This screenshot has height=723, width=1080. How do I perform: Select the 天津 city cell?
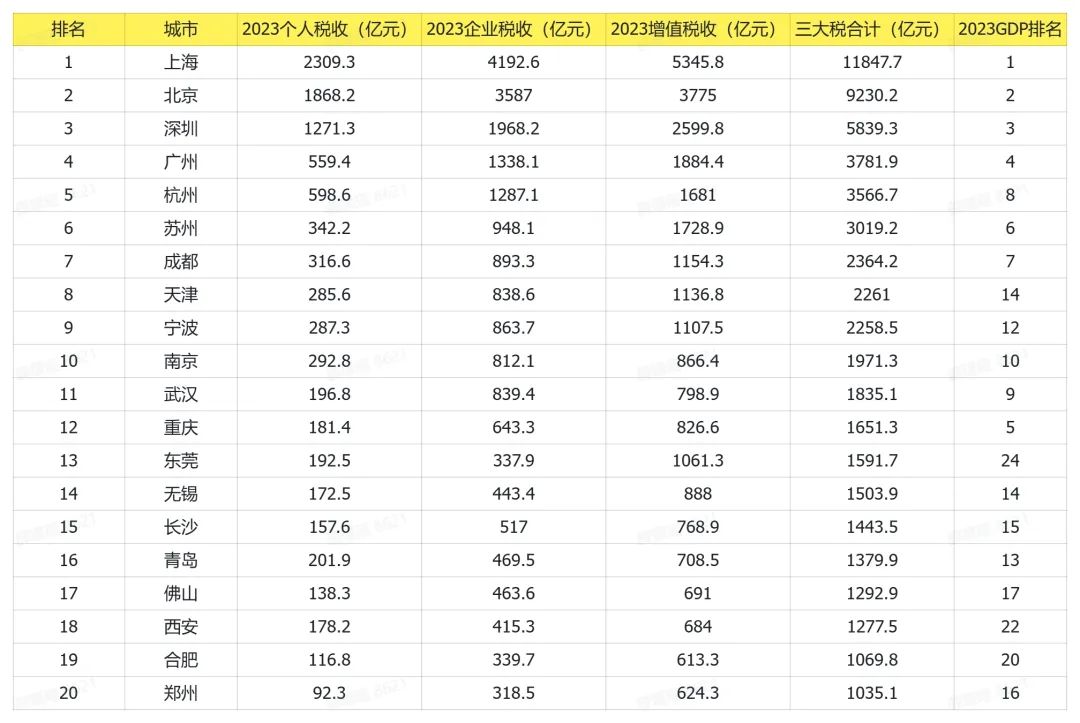(180, 294)
